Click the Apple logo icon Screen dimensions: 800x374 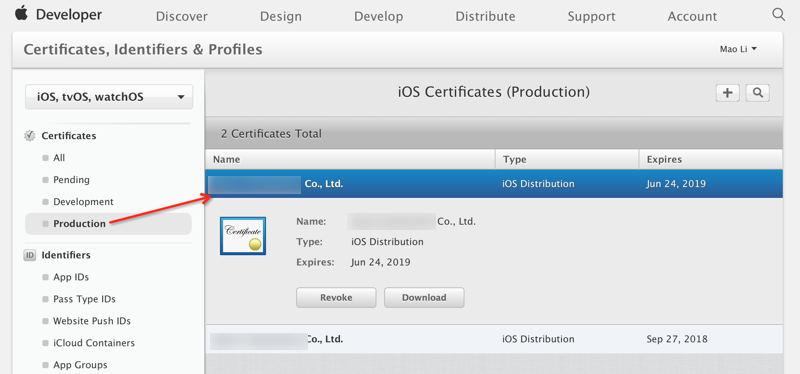[x=21, y=14]
